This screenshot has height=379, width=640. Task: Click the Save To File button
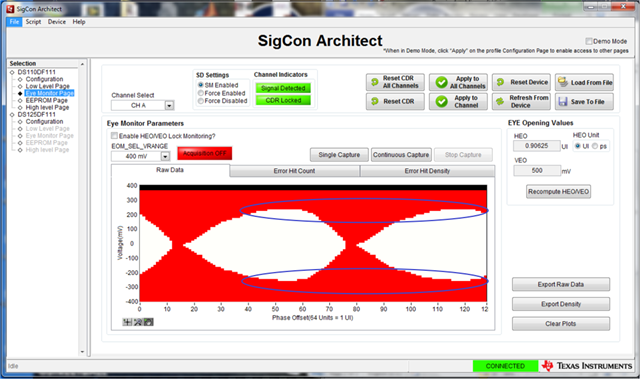pyautogui.click(x=584, y=101)
